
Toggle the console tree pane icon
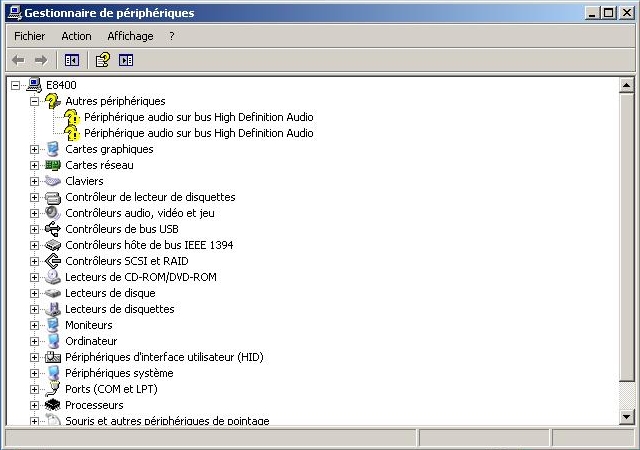click(x=71, y=60)
